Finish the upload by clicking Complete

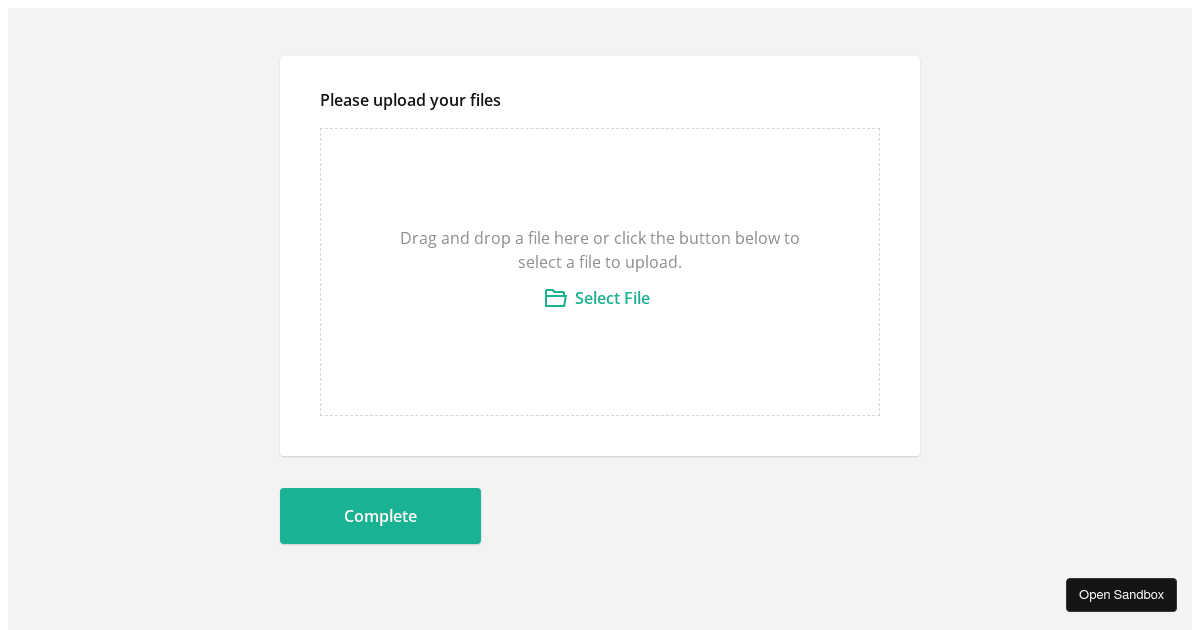(380, 516)
